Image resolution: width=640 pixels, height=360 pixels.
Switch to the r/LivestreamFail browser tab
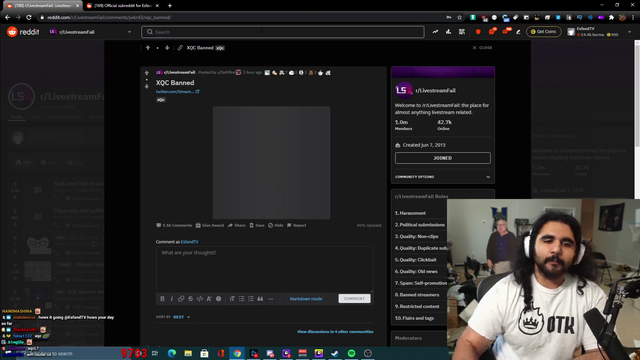(42, 6)
